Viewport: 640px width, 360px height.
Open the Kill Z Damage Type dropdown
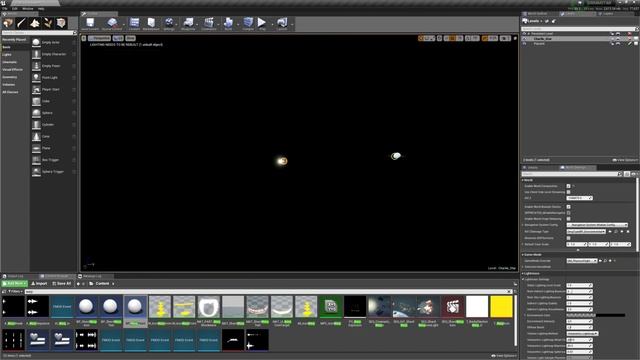coord(586,232)
